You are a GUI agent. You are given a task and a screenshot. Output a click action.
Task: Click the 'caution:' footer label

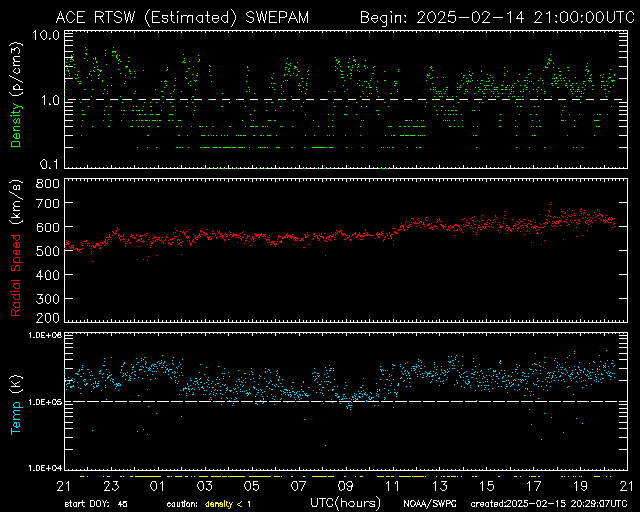[x=182, y=505]
